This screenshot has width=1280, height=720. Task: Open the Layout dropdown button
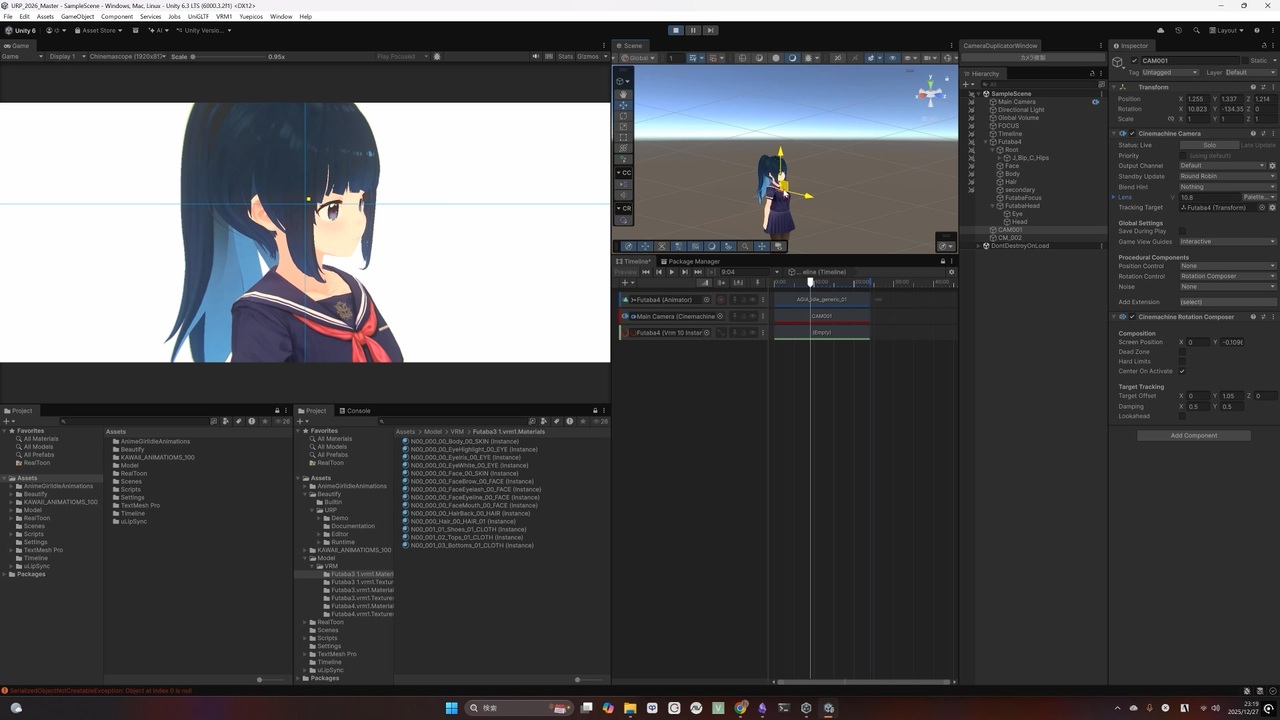[1226, 30]
